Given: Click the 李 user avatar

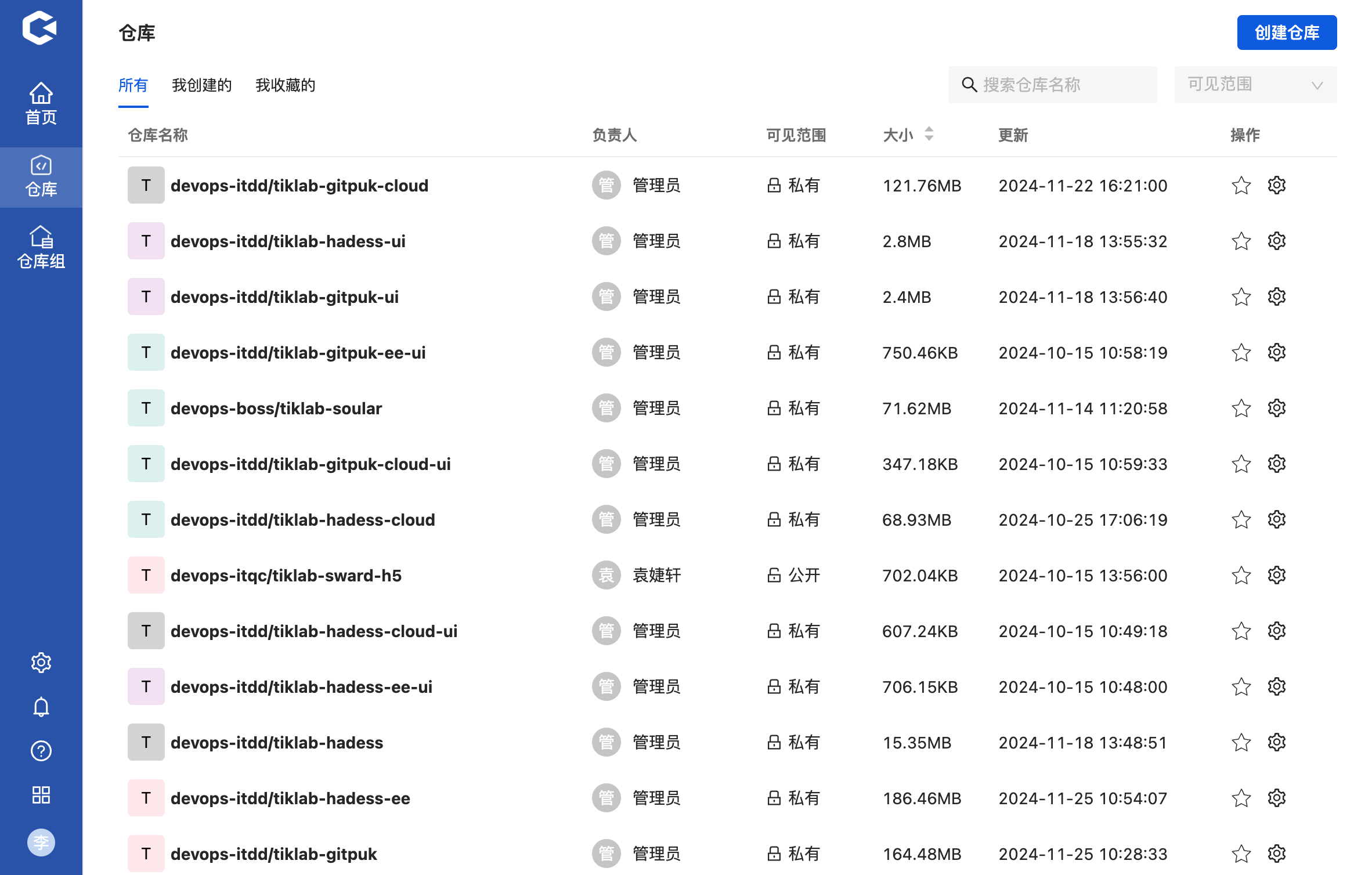Looking at the screenshot, I should pyautogui.click(x=41, y=842).
